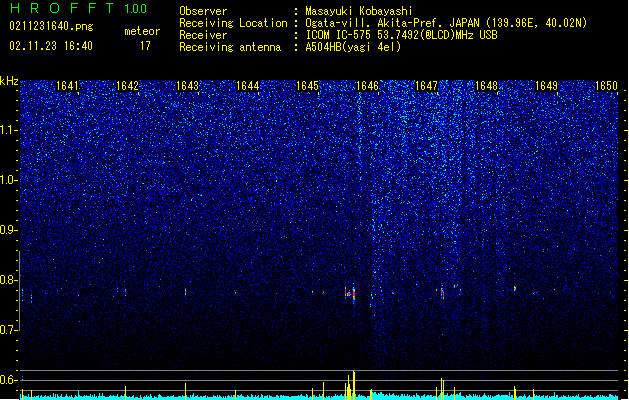Click the 1.0 frequency axis label
The image size is (629, 400).
coord(9,180)
